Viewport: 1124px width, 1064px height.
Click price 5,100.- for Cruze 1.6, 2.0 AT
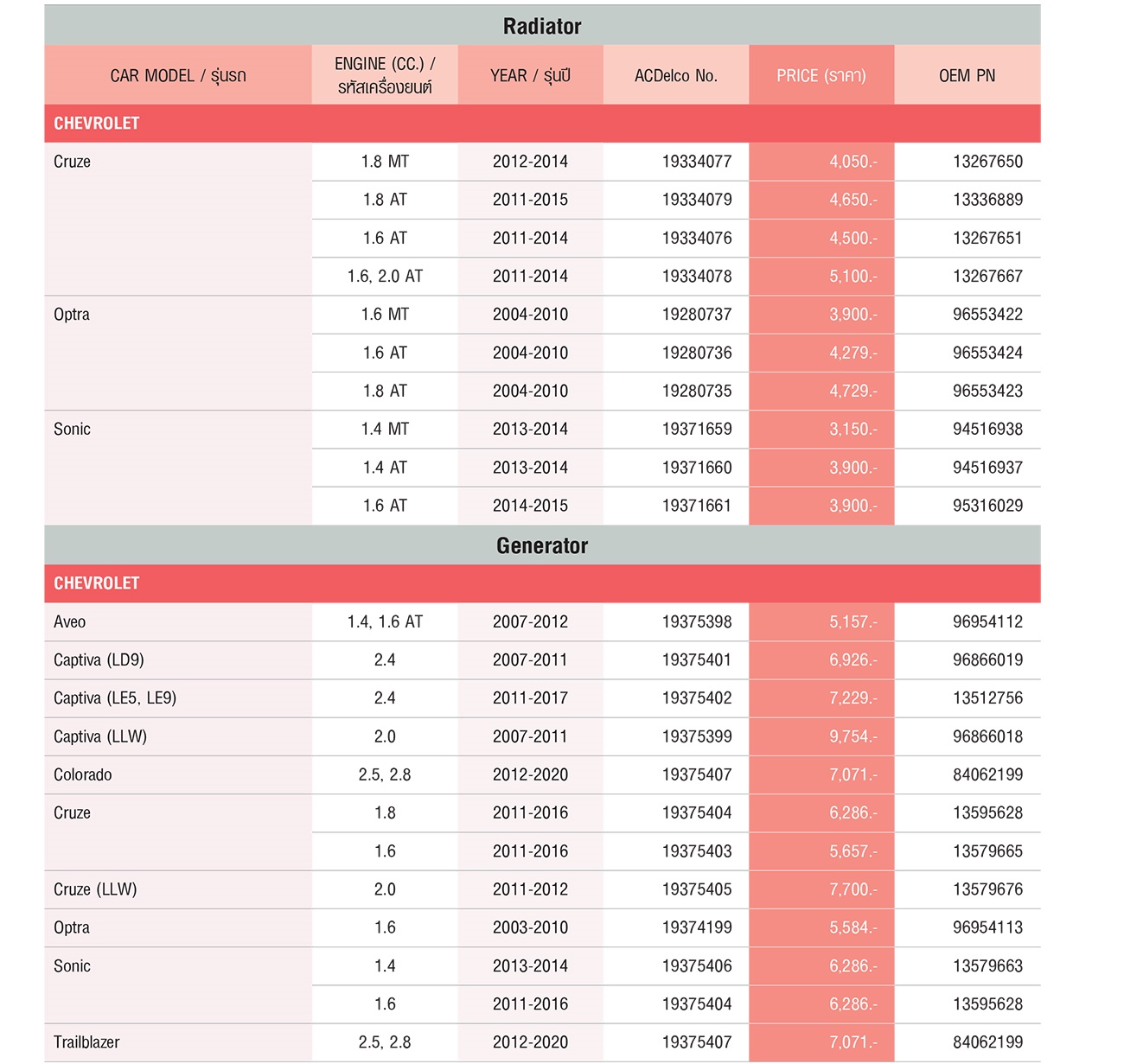[853, 277]
